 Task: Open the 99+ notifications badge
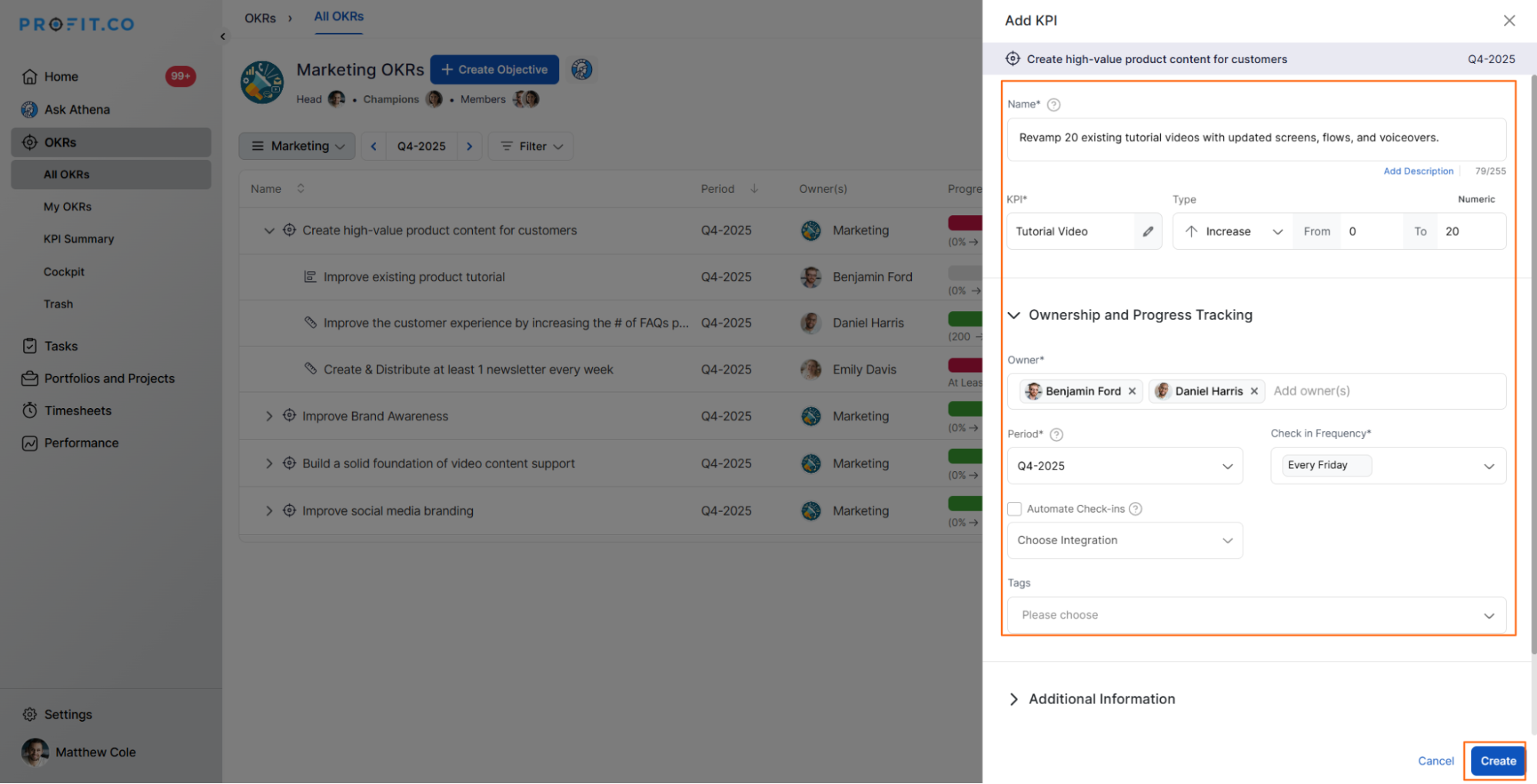(x=181, y=76)
